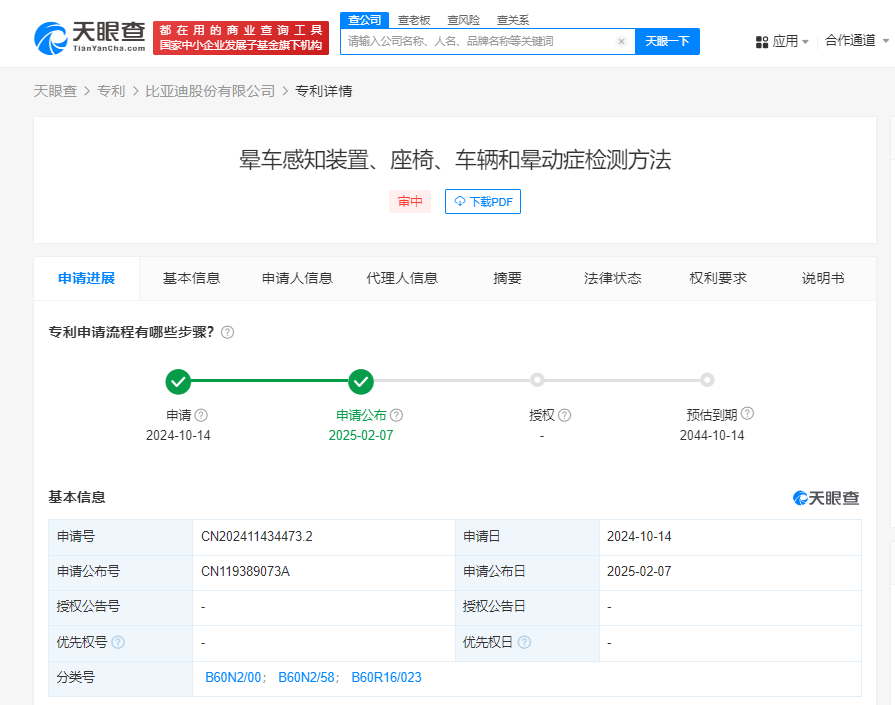Viewport: 895px width, 705px height.
Task: Click the TianYanCha logo in header
Action: pos(90,38)
